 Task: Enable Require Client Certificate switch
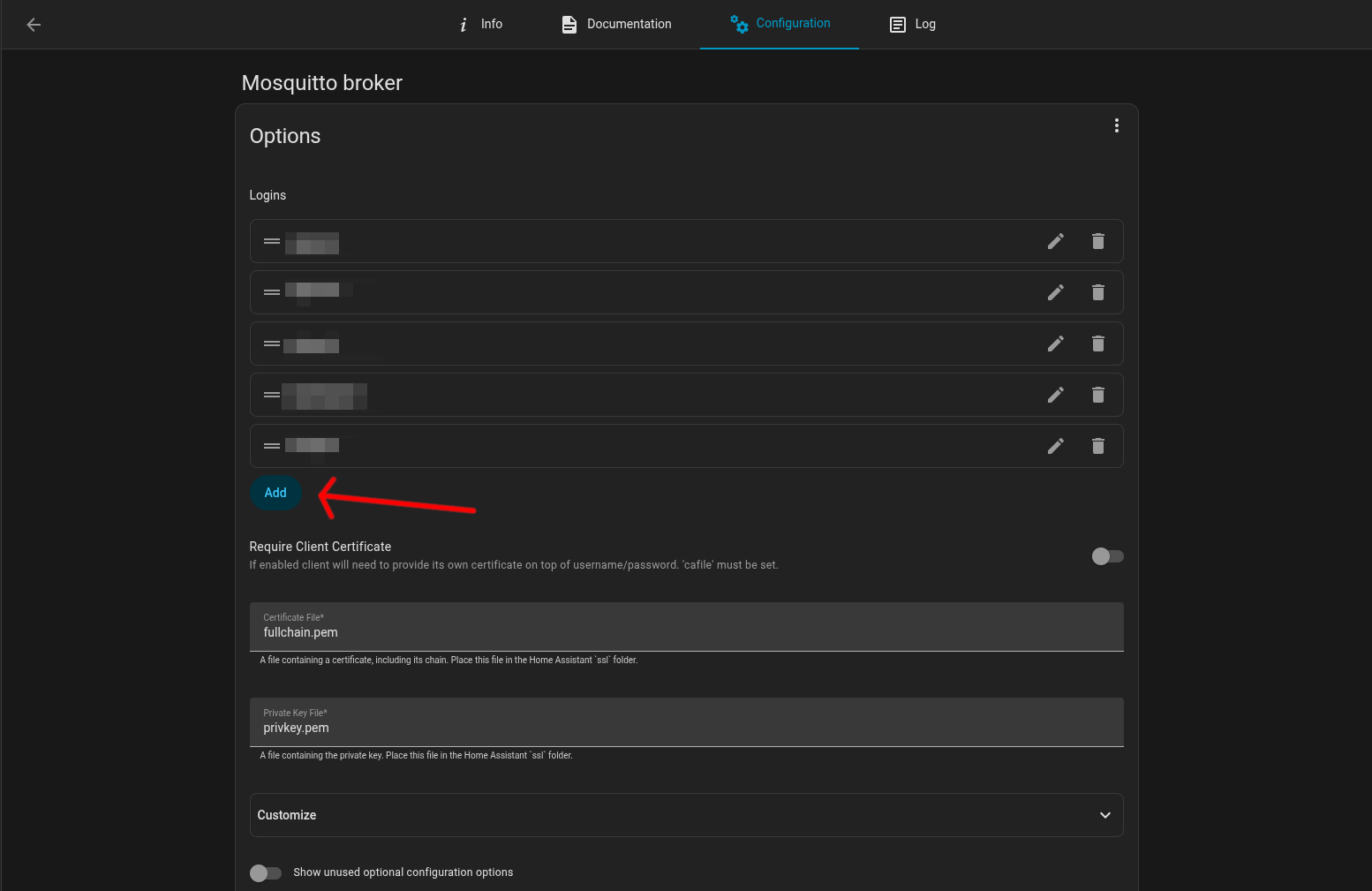click(1107, 556)
